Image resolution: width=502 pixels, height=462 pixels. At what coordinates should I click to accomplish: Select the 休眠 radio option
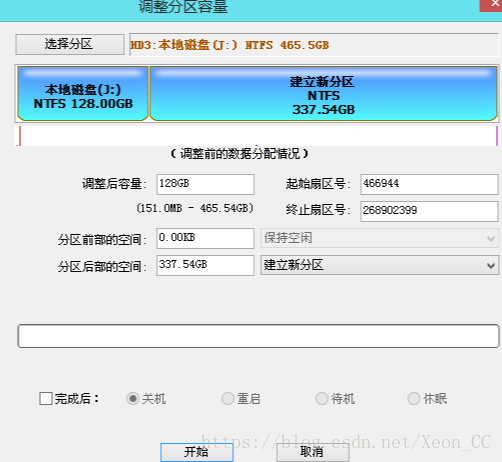(414, 398)
